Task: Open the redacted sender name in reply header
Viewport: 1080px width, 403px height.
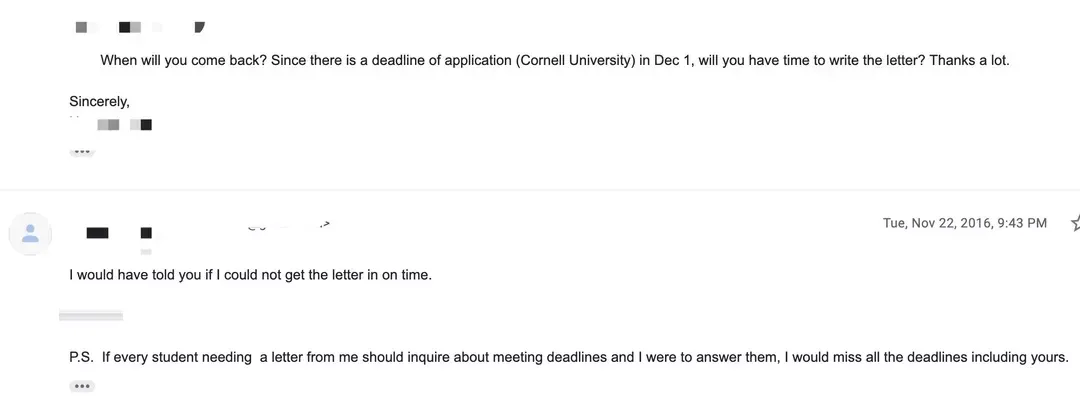Action: (x=118, y=233)
